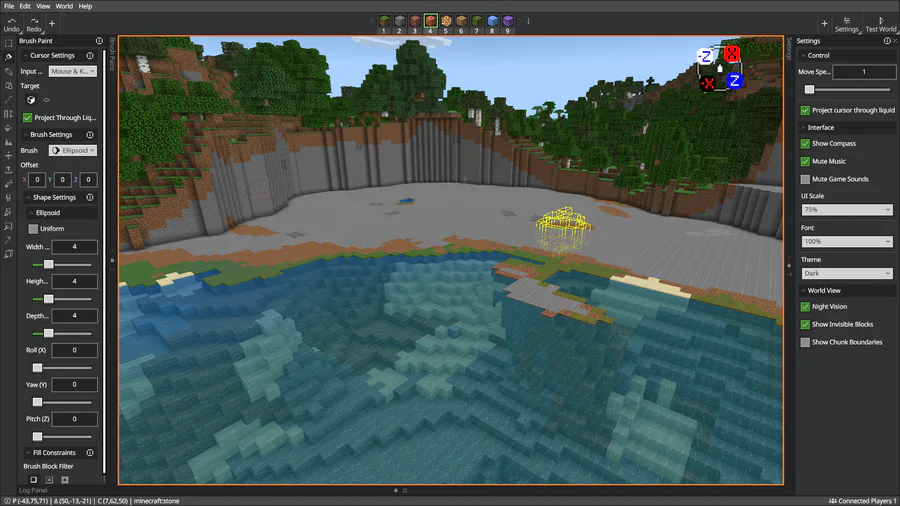Open the View menu
The height and width of the screenshot is (506, 900).
43,6
